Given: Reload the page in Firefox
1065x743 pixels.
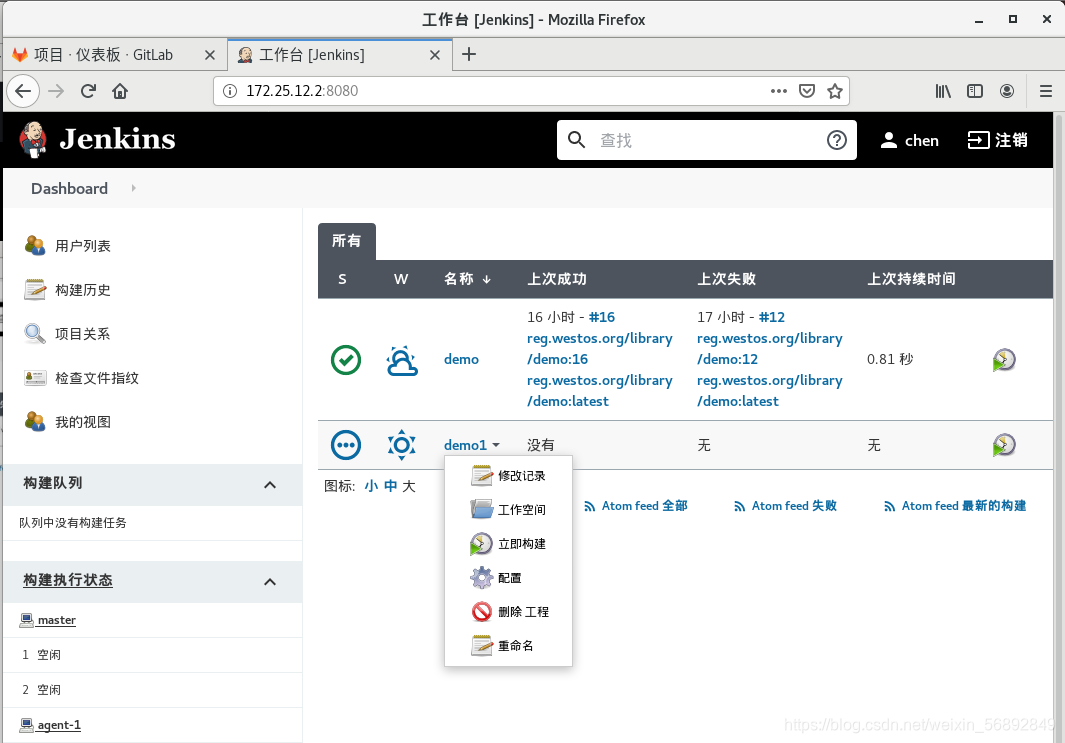Looking at the screenshot, I should point(88,91).
